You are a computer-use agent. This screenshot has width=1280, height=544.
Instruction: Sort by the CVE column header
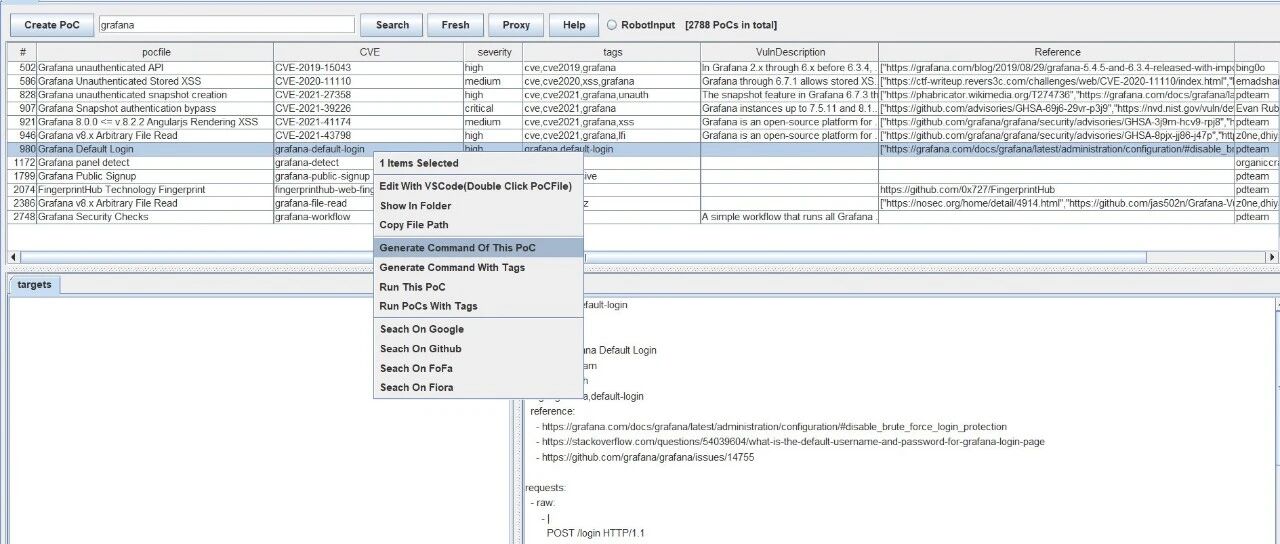(x=368, y=52)
